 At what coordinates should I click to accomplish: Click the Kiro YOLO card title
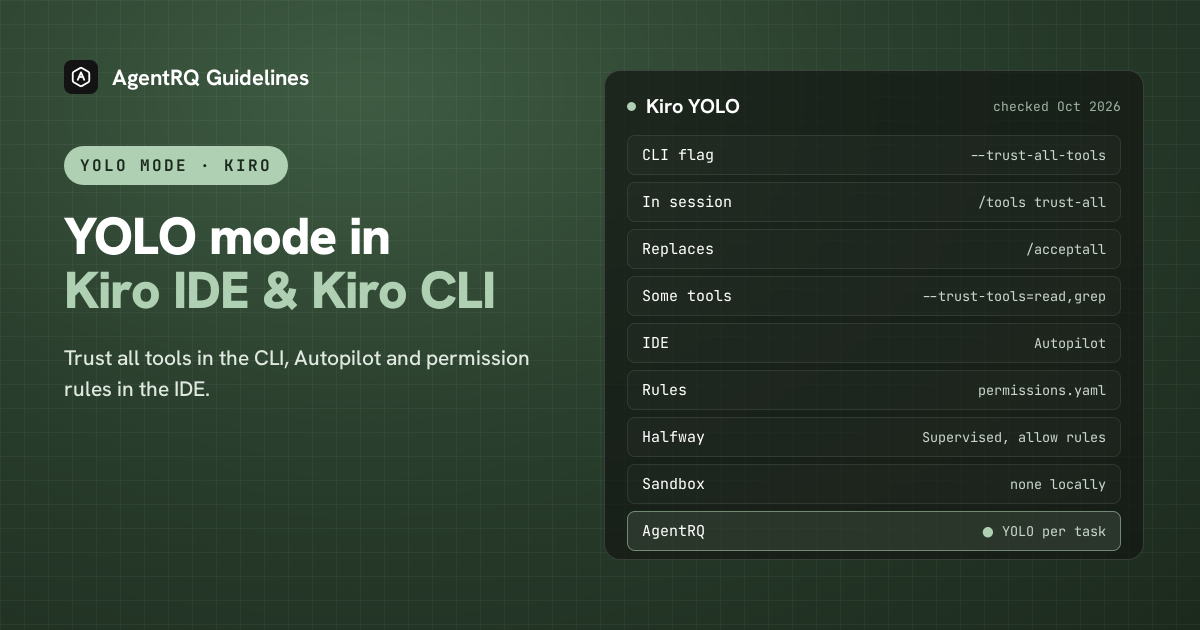(692, 106)
